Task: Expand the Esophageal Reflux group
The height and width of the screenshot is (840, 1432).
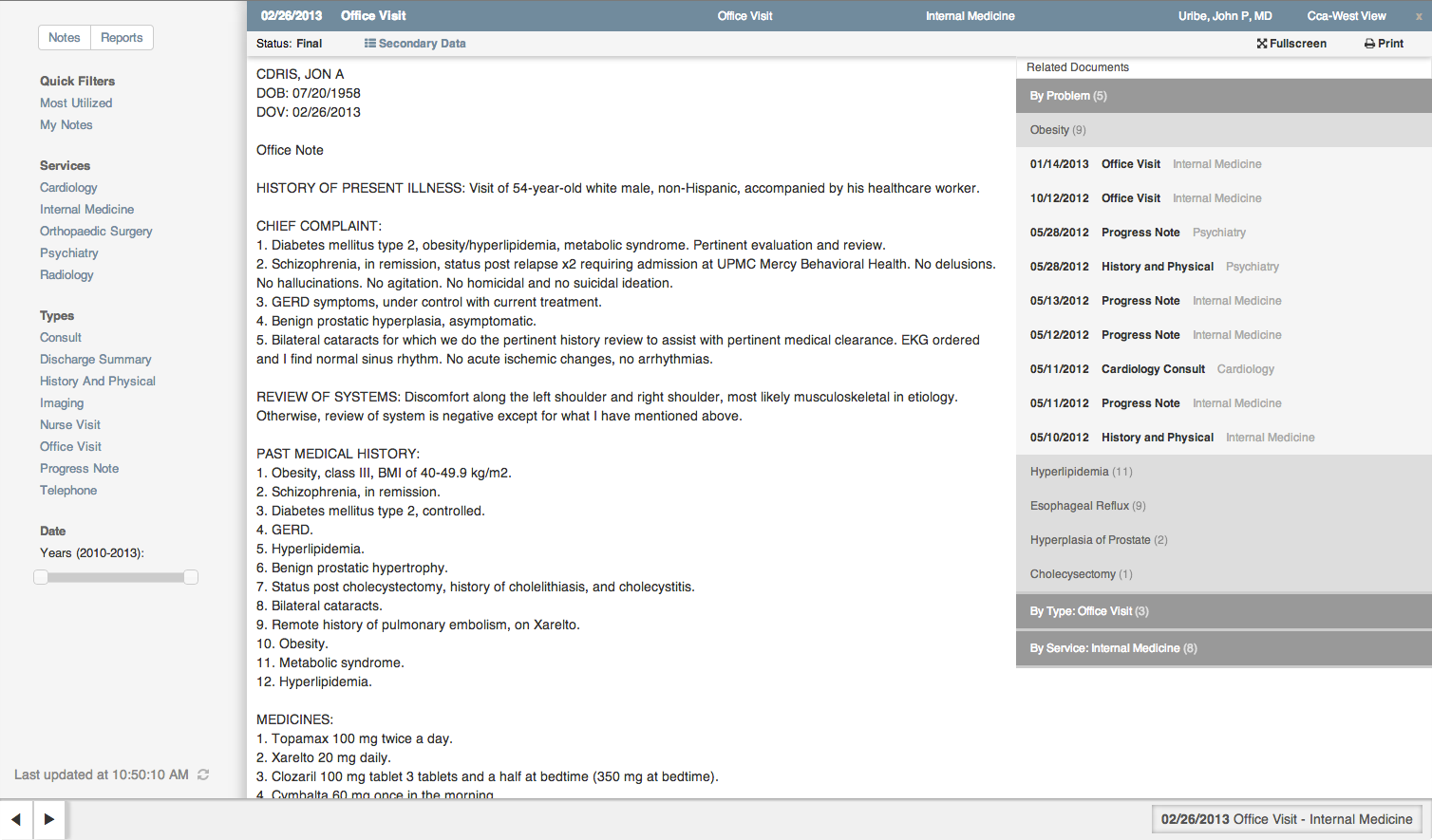Action: [x=1087, y=506]
